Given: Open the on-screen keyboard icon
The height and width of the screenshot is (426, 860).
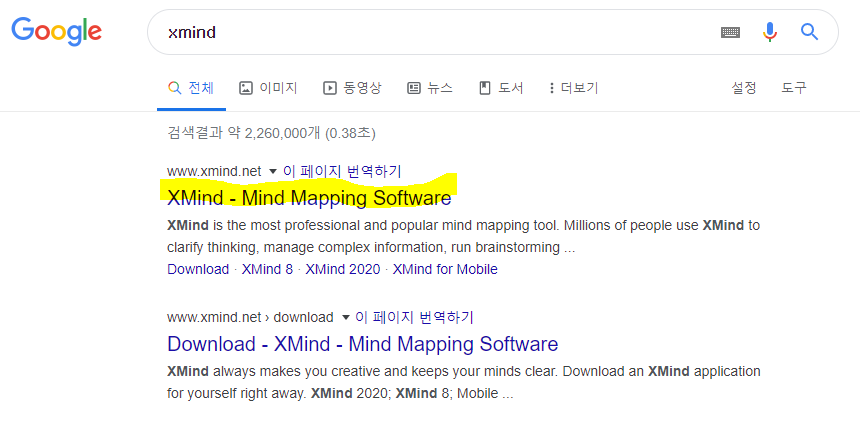Looking at the screenshot, I should (730, 32).
